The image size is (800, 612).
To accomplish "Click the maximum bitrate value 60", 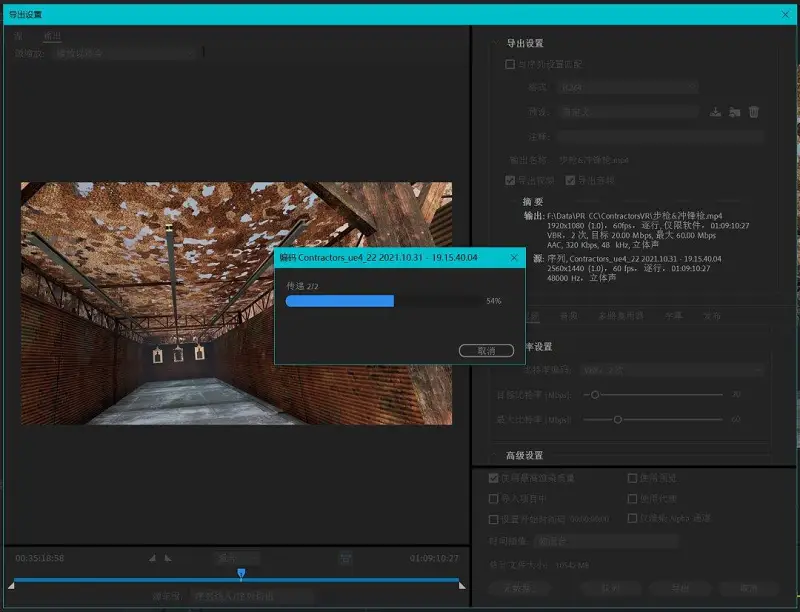I will (736, 419).
